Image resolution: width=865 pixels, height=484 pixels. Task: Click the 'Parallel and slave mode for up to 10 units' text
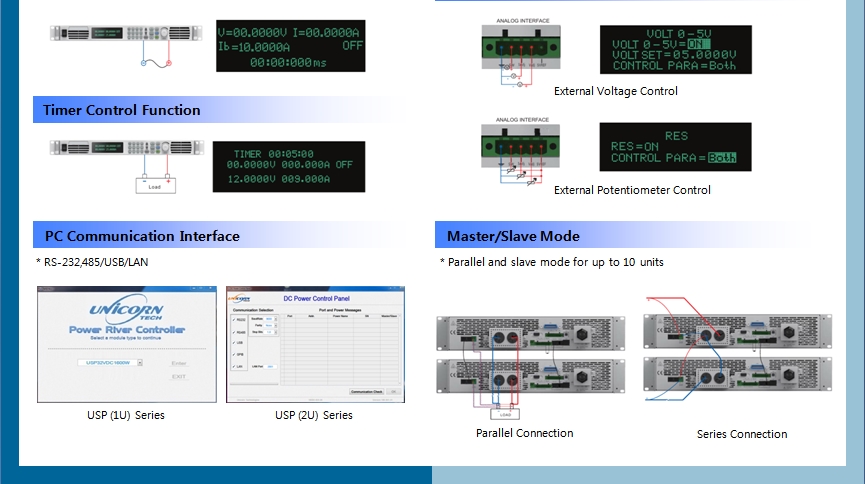[x=556, y=262]
